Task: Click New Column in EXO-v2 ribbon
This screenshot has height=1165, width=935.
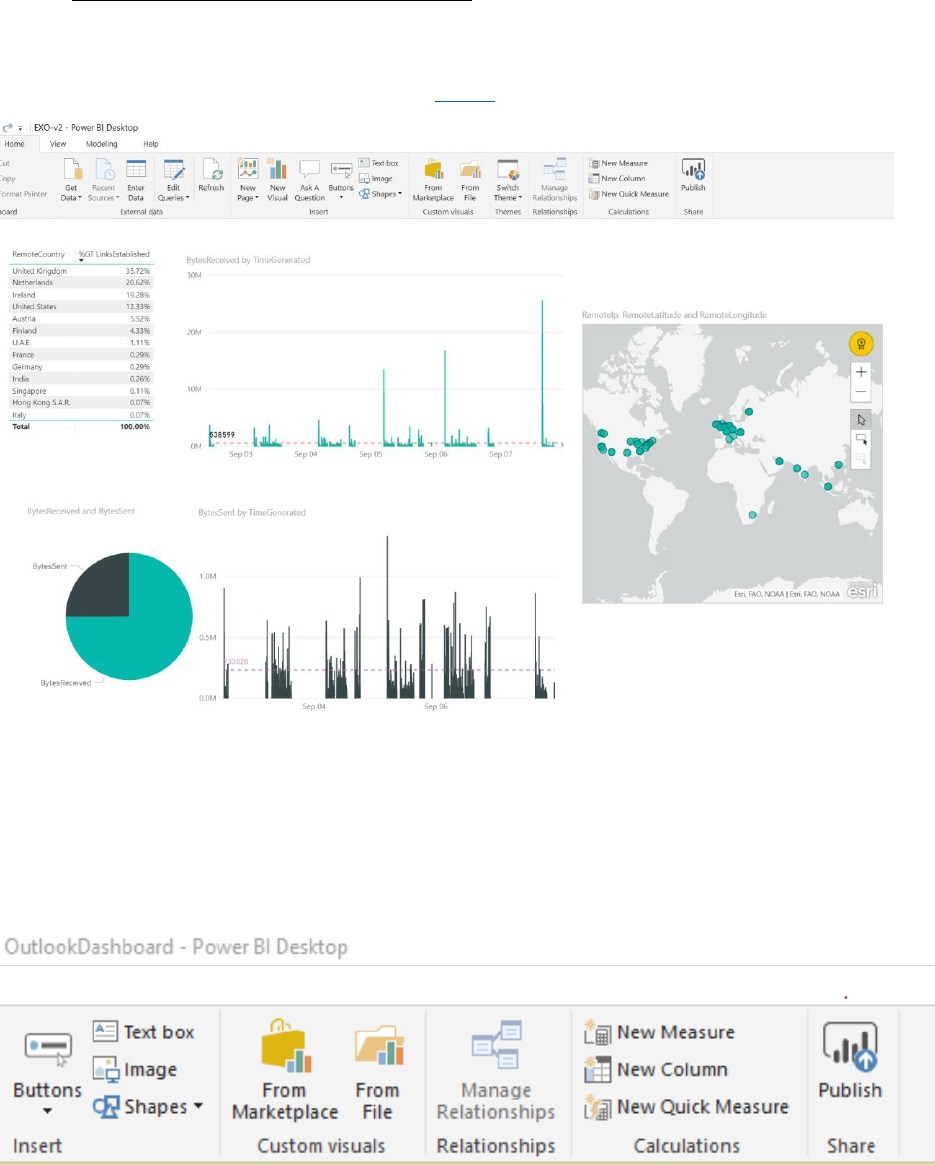Action: click(x=616, y=178)
